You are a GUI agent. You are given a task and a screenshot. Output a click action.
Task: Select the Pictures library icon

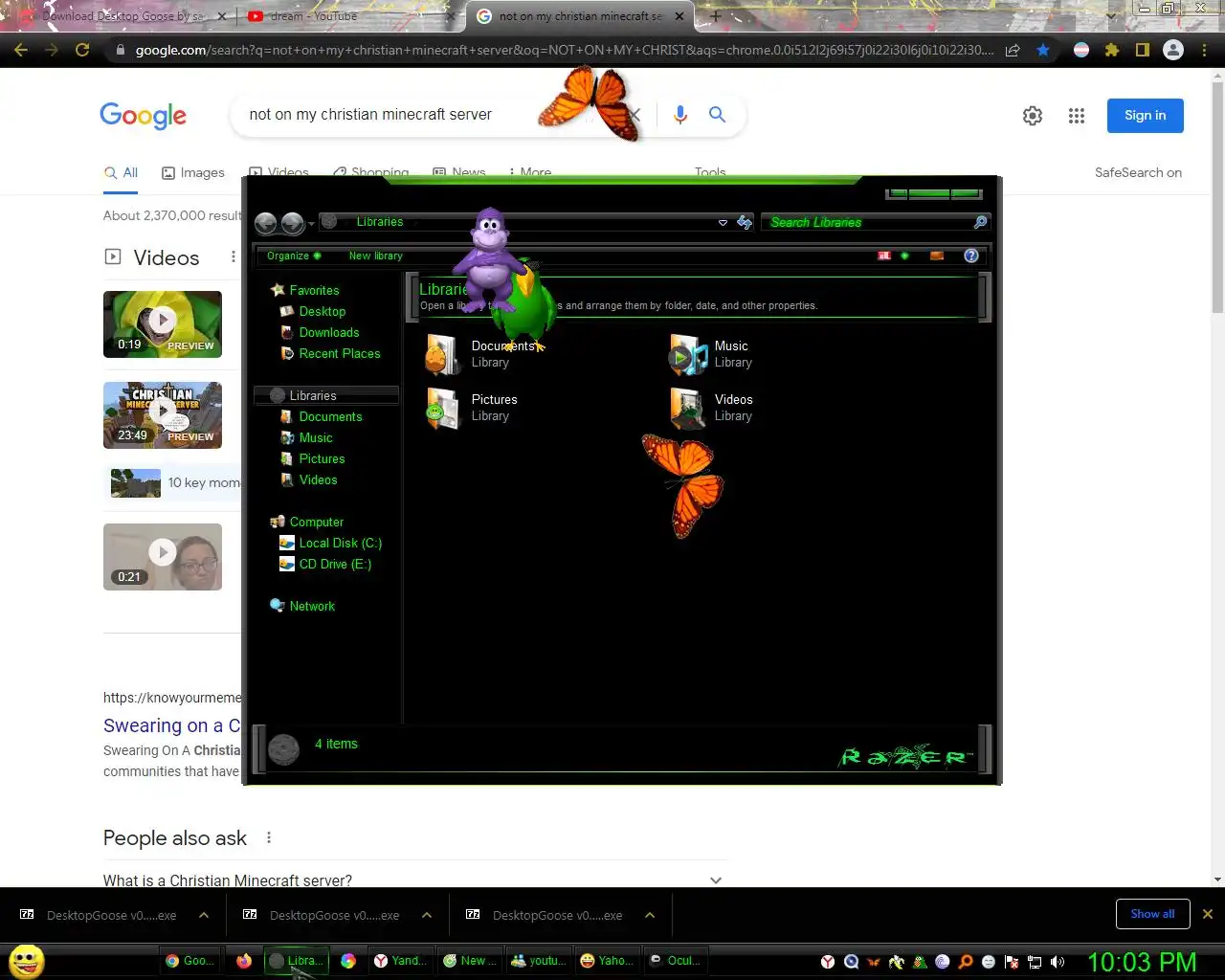[442, 408]
